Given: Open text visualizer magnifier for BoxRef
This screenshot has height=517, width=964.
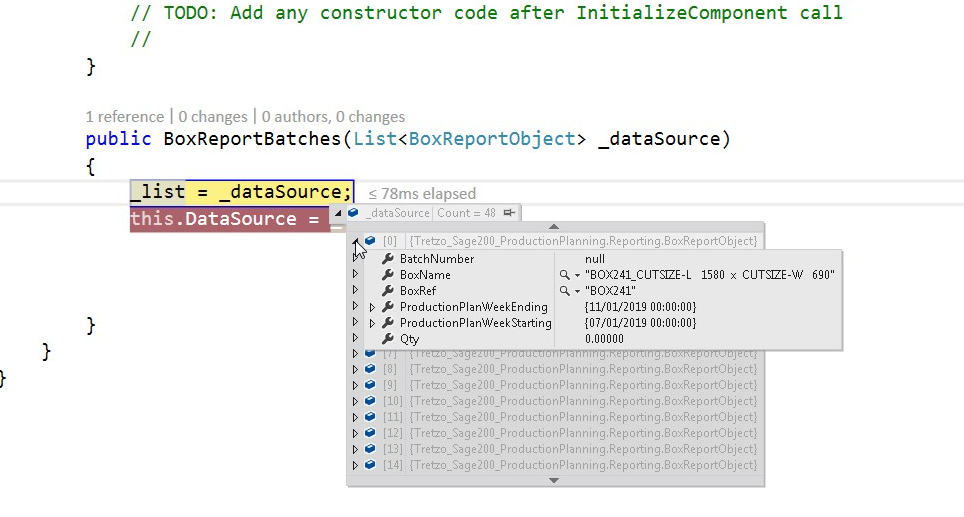Looking at the screenshot, I should click(564, 291).
